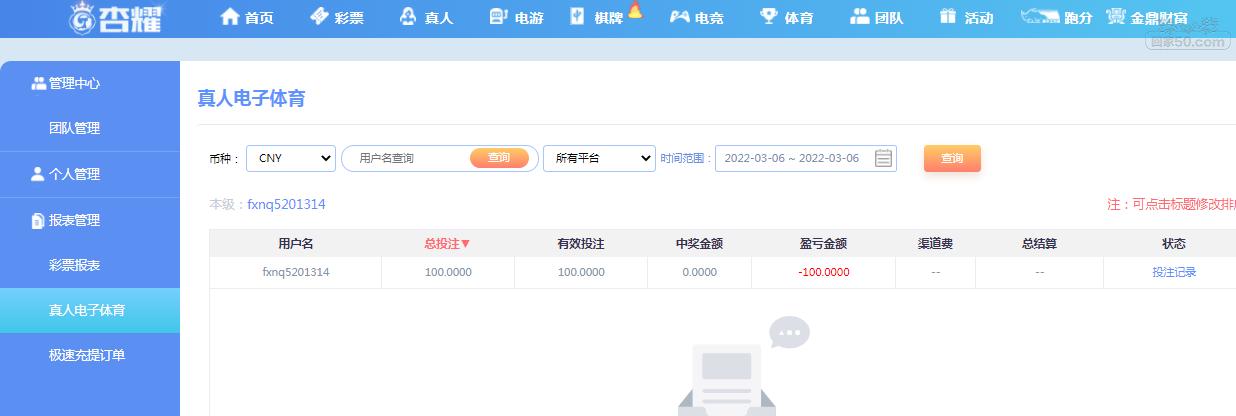Click the report icon beside 报表管理
The height and width of the screenshot is (416, 1236).
[x=38, y=220]
